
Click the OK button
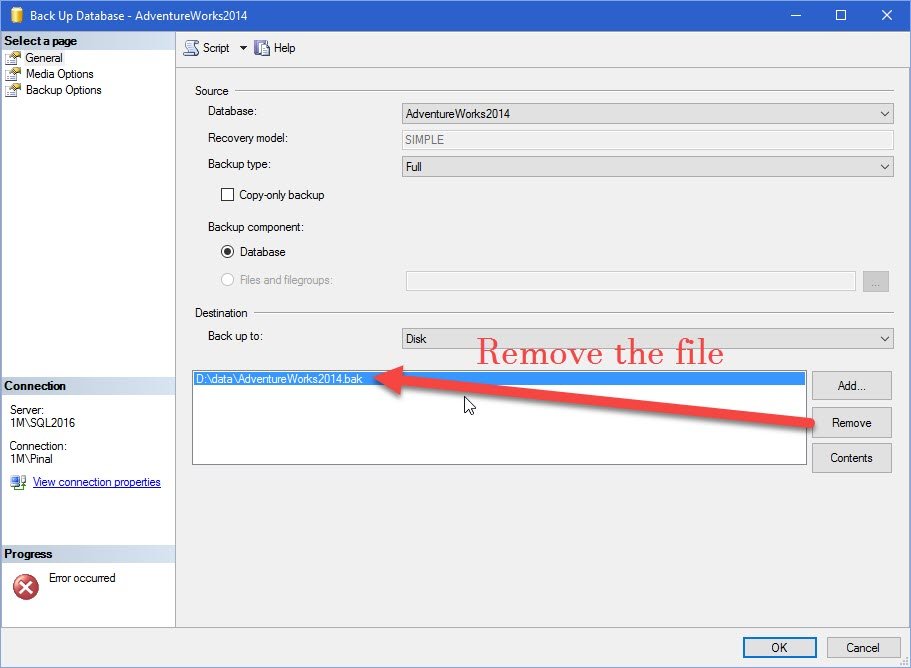779,648
